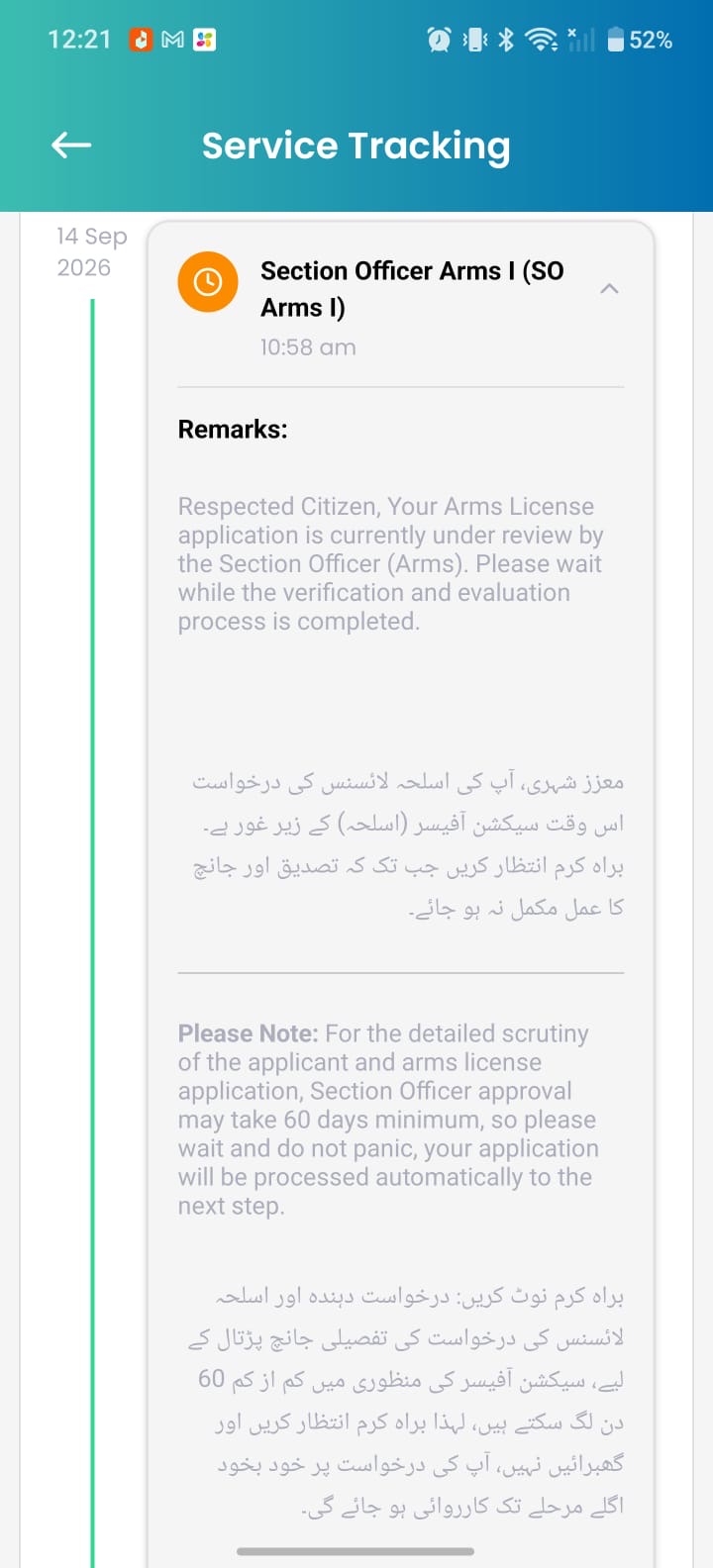
Task: Tap the colorful app notification icon
Action: pyautogui.click(x=205, y=40)
